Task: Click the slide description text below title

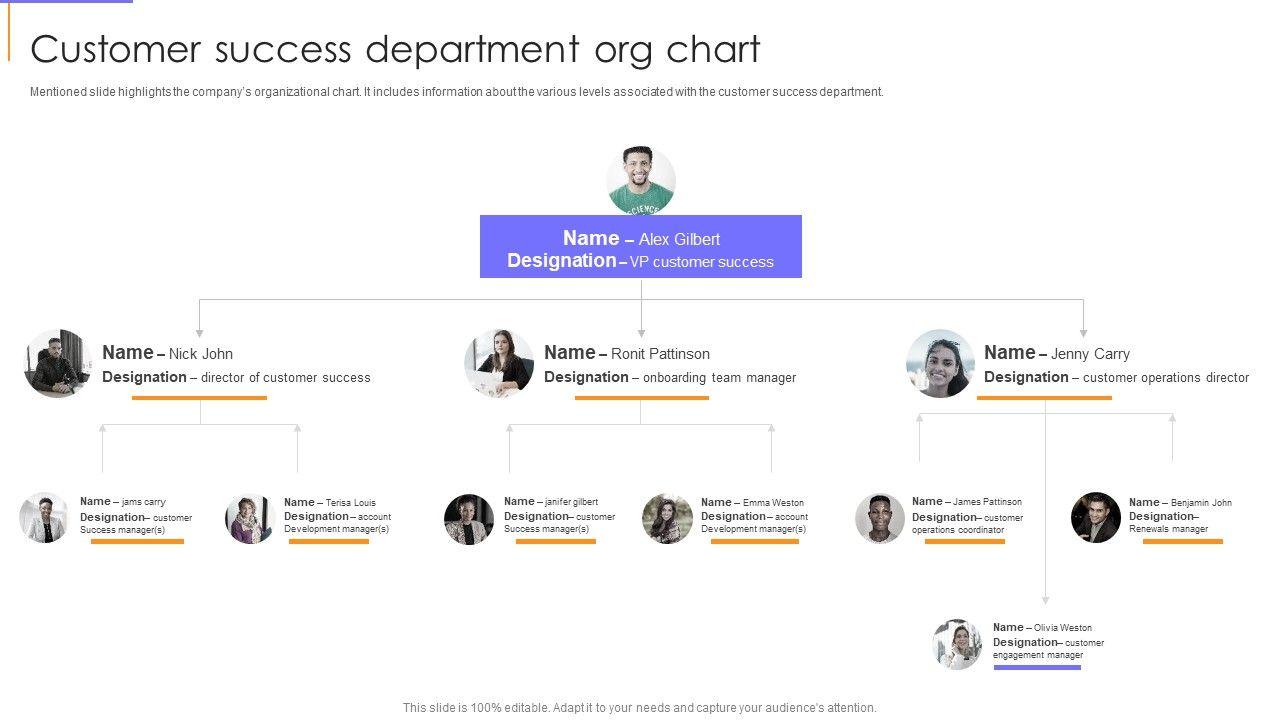Action: click(x=457, y=92)
